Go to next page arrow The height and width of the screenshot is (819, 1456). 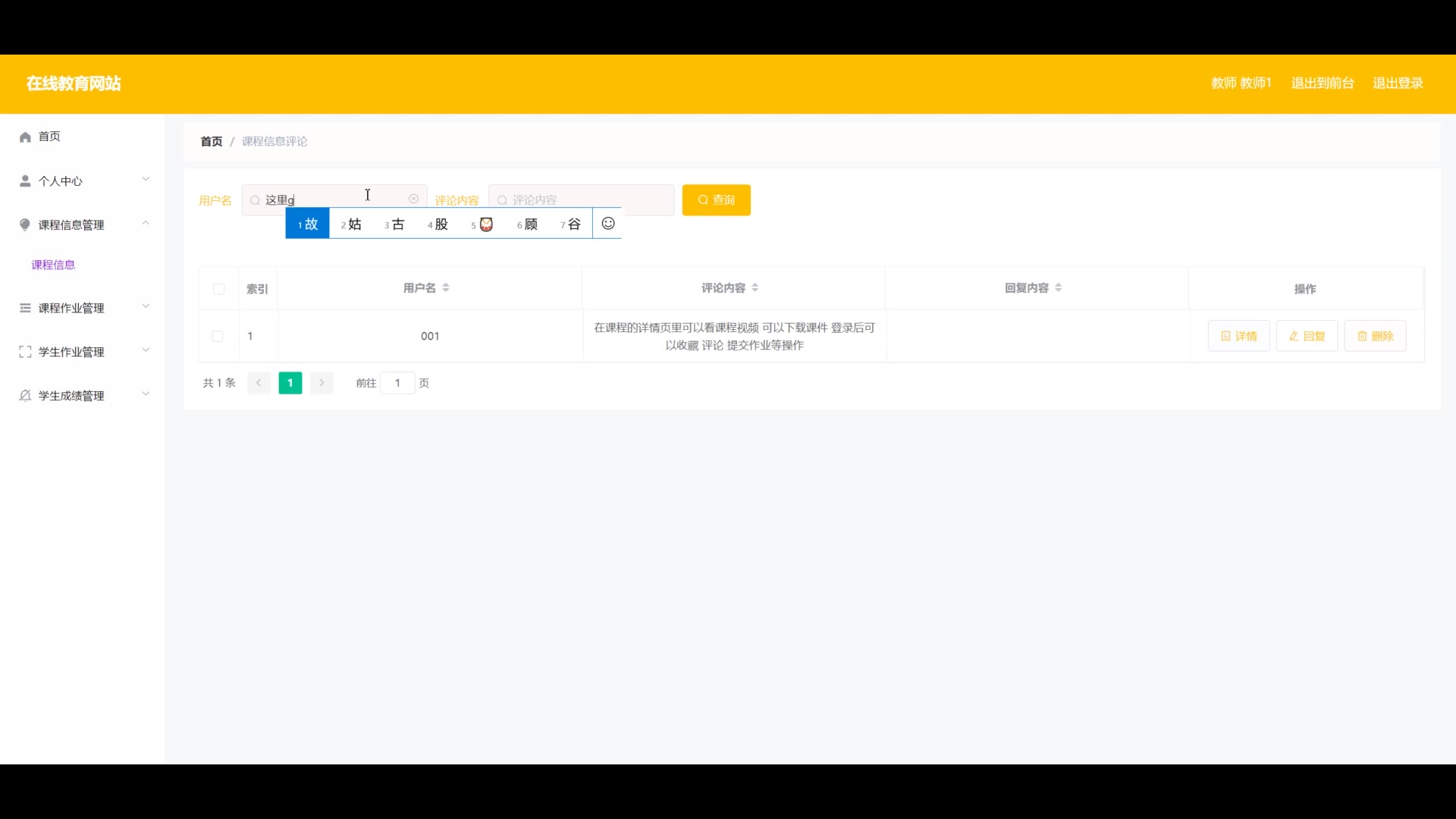[x=322, y=383]
